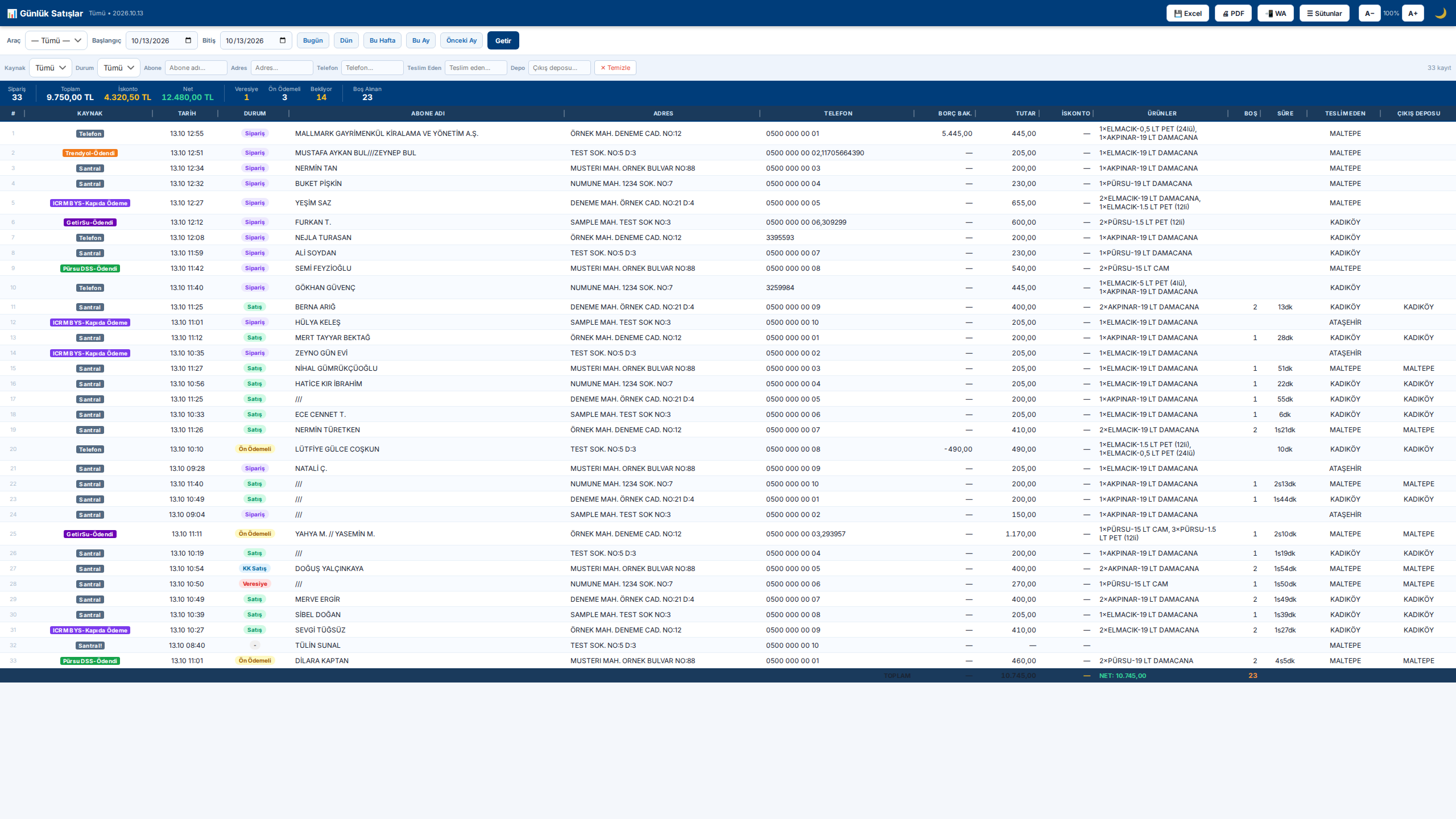Sort by the ABONE ADI column header

pos(428,113)
